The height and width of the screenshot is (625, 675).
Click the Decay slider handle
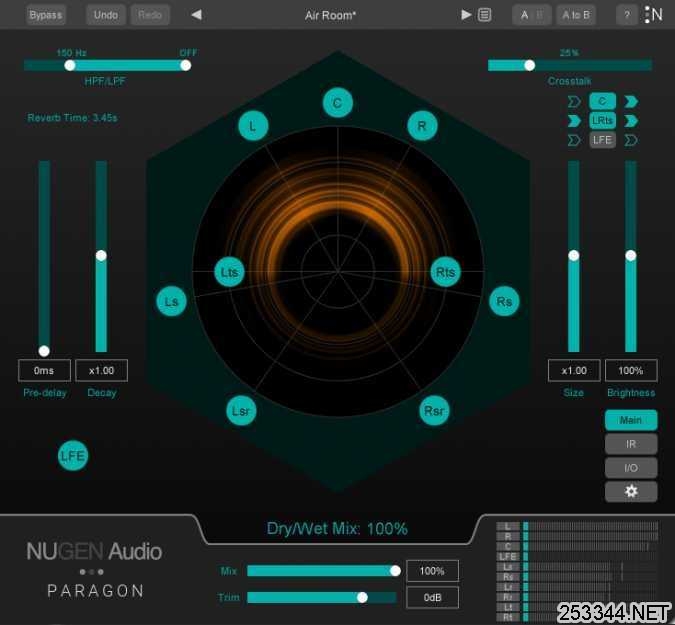[101, 256]
